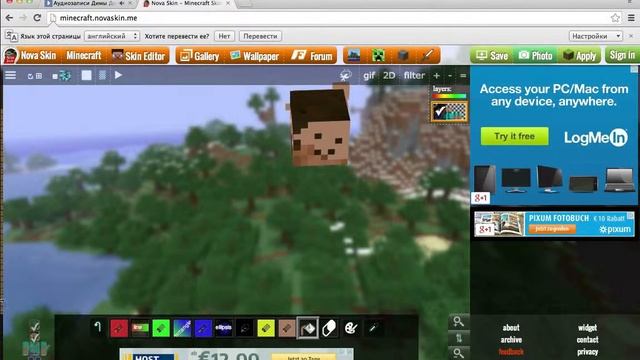The width and height of the screenshot is (640, 360).
Task: Open the Wallpaper tab
Action: (254, 56)
